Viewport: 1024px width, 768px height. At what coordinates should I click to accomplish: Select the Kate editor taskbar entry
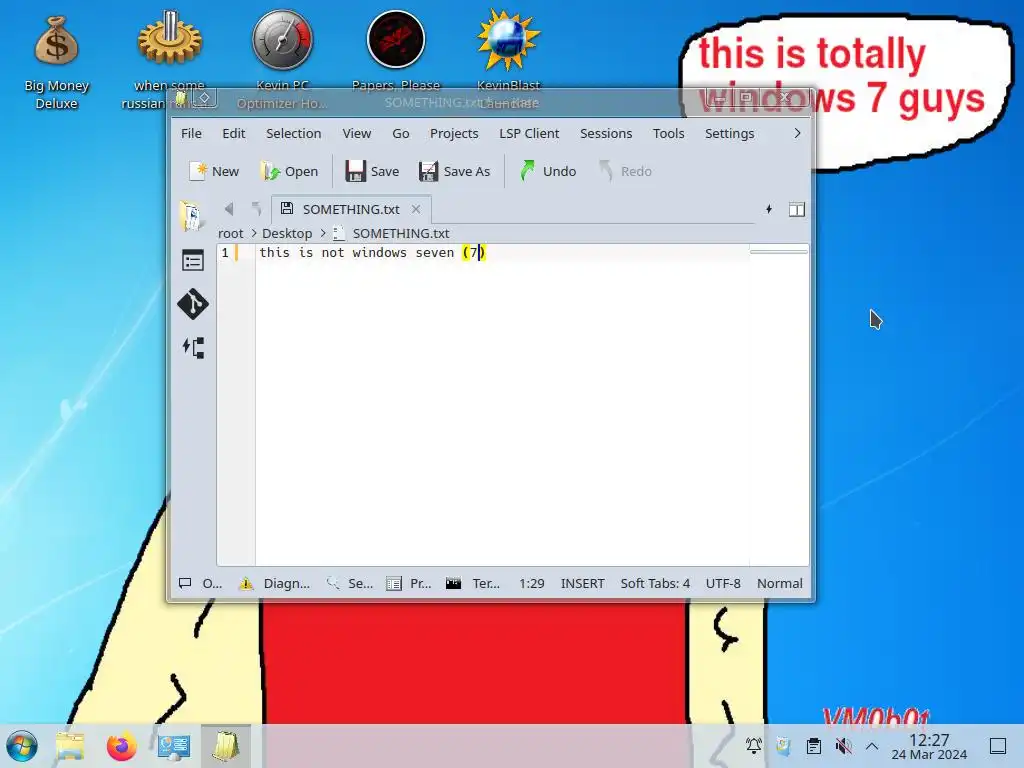pyautogui.click(x=225, y=746)
